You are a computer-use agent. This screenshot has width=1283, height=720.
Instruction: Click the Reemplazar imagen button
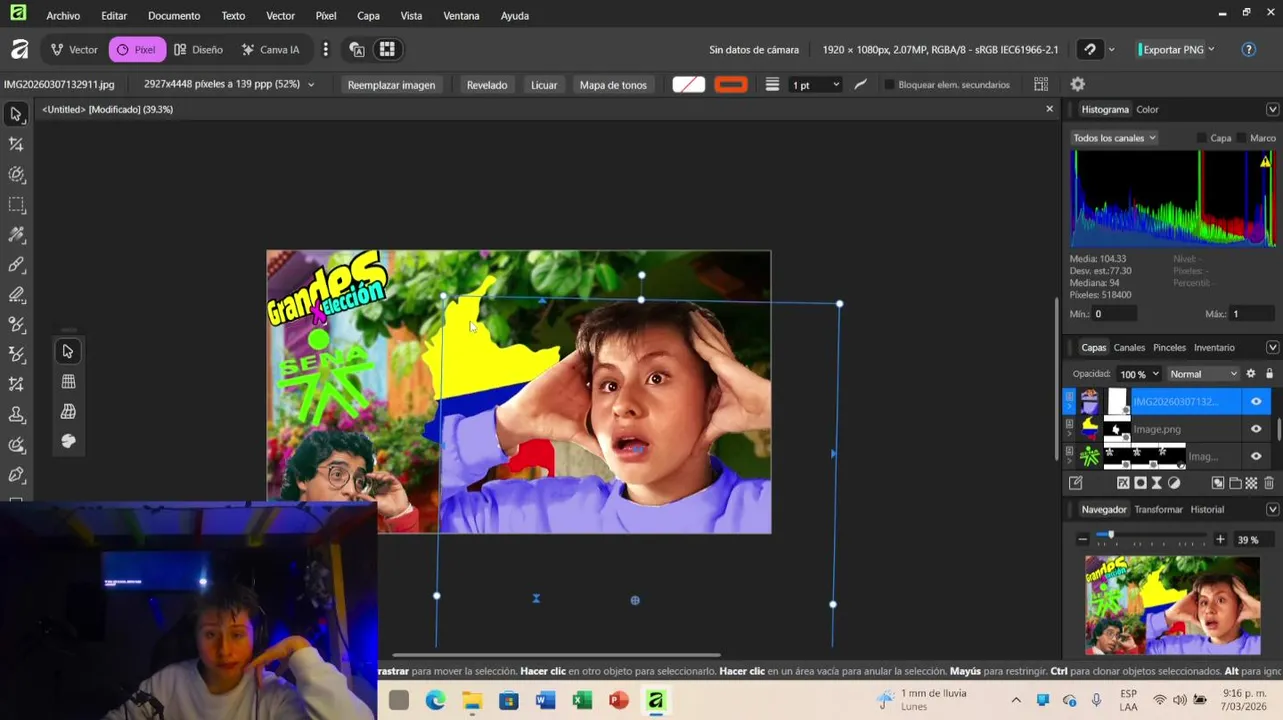pos(391,85)
